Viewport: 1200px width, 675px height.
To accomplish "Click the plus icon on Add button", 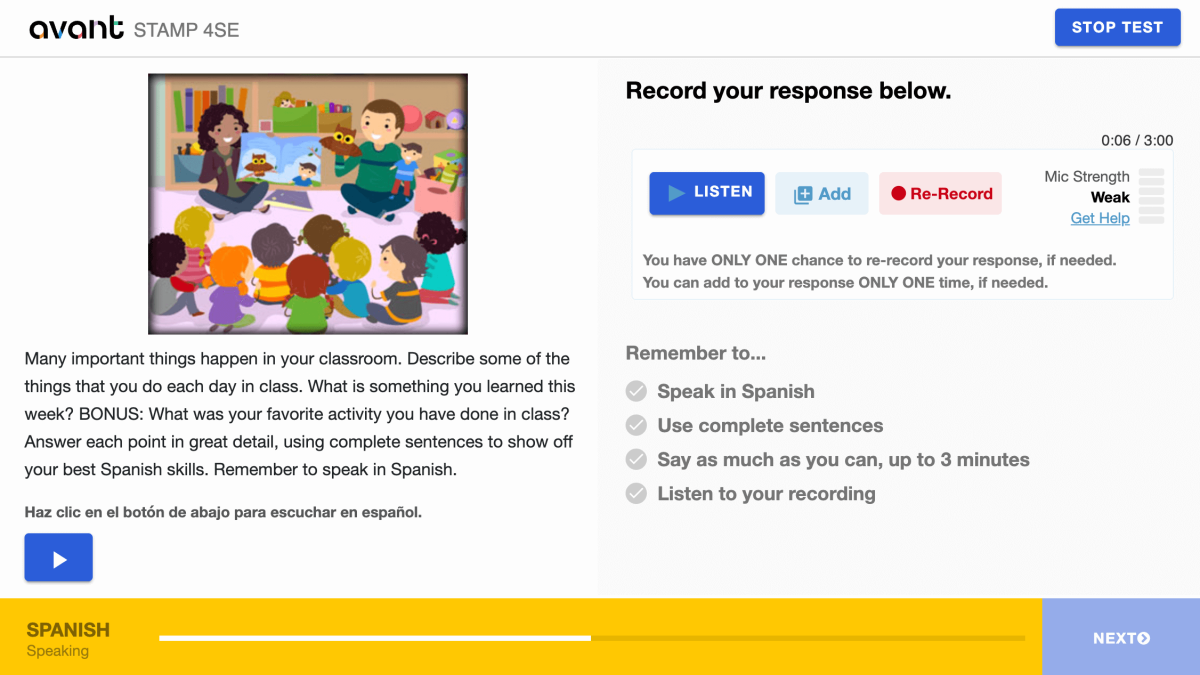I will tap(803, 195).
